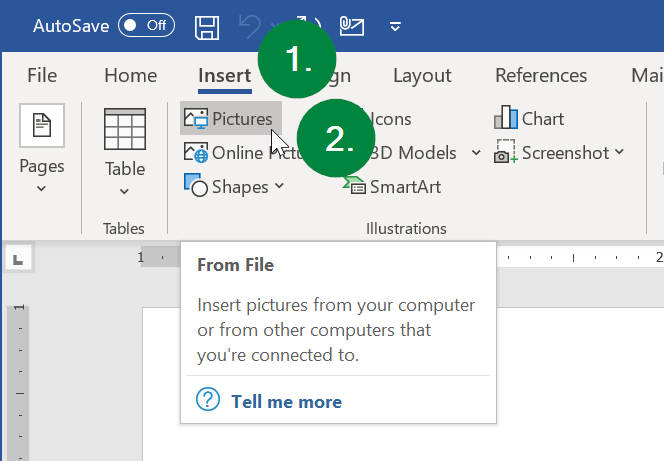
Task: Toggle the AutoSave switch
Action: [146, 25]
